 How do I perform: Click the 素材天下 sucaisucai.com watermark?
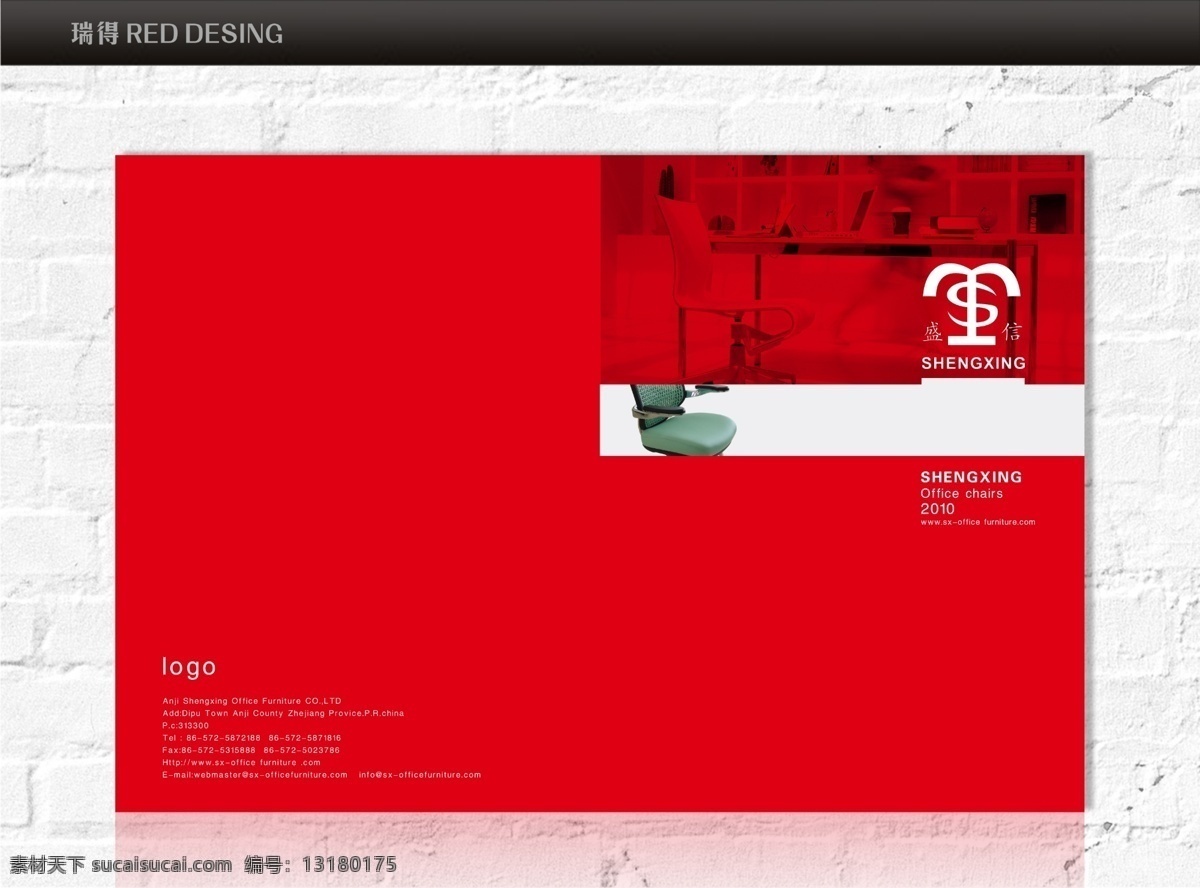tap(122, 865)
